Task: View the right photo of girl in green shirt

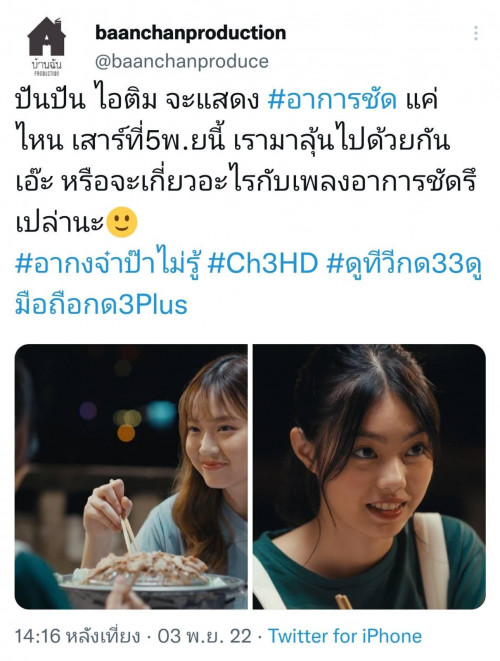Action: (x=369, y=476)
